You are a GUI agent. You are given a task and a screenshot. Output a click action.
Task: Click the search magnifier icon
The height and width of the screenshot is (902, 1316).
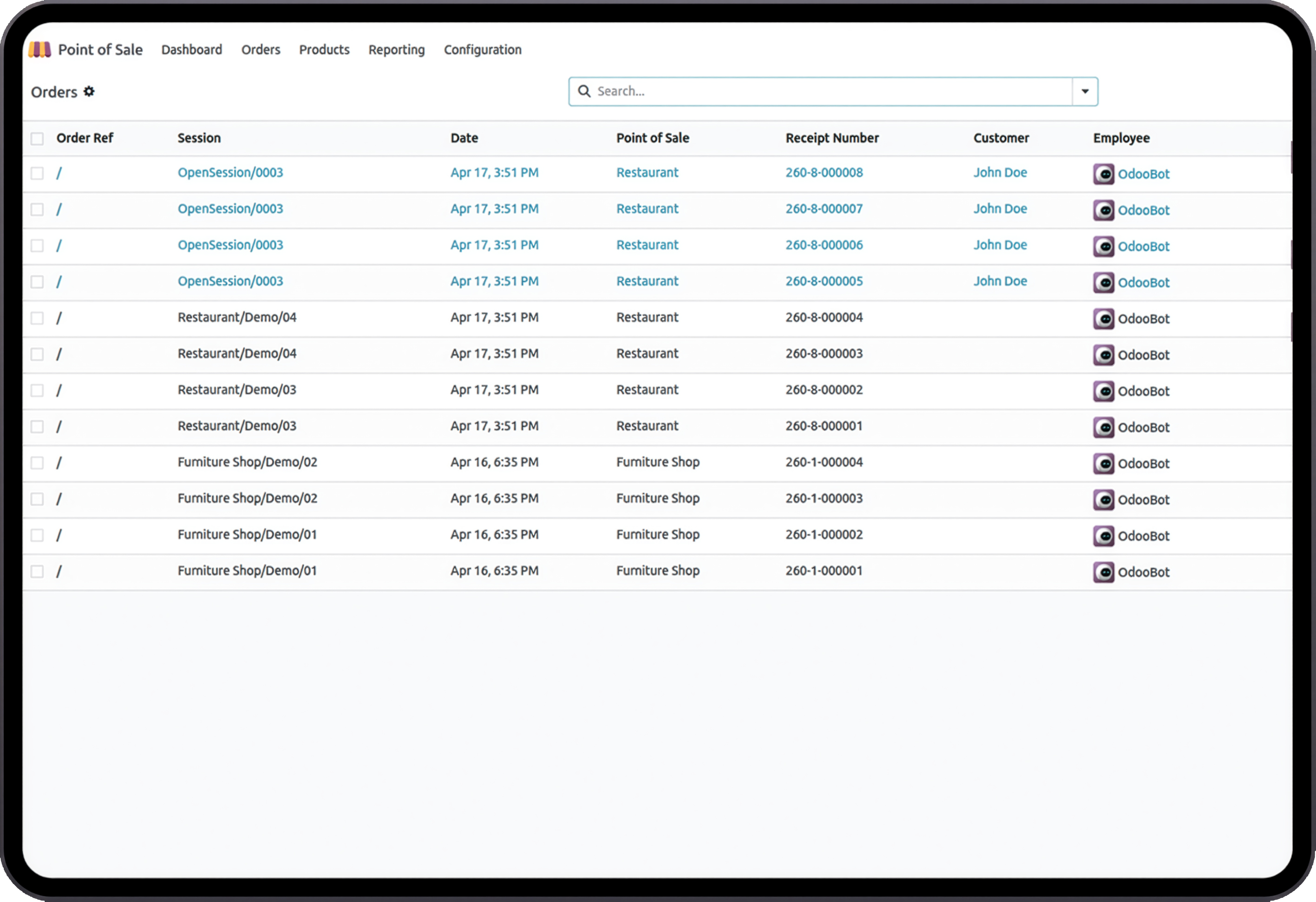(x=584, y=91)
